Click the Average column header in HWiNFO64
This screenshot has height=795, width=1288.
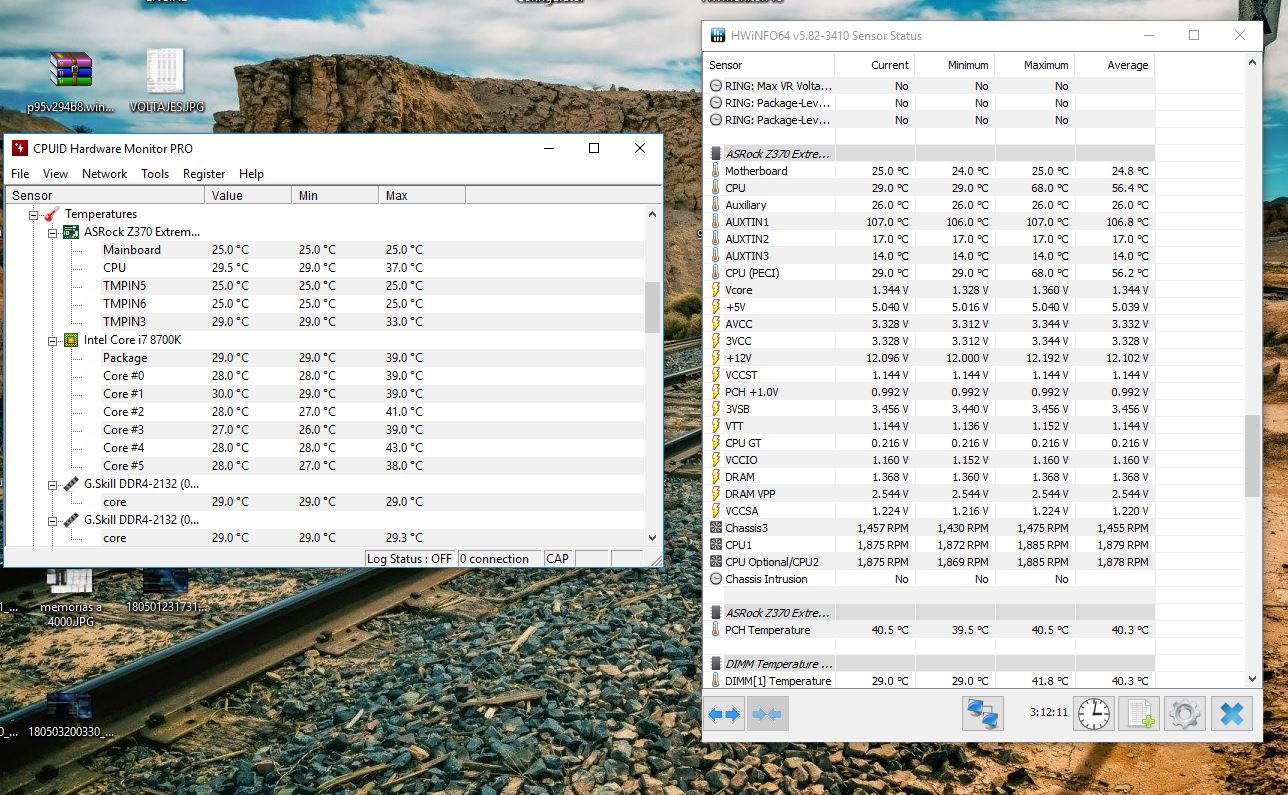[1114, 65]
